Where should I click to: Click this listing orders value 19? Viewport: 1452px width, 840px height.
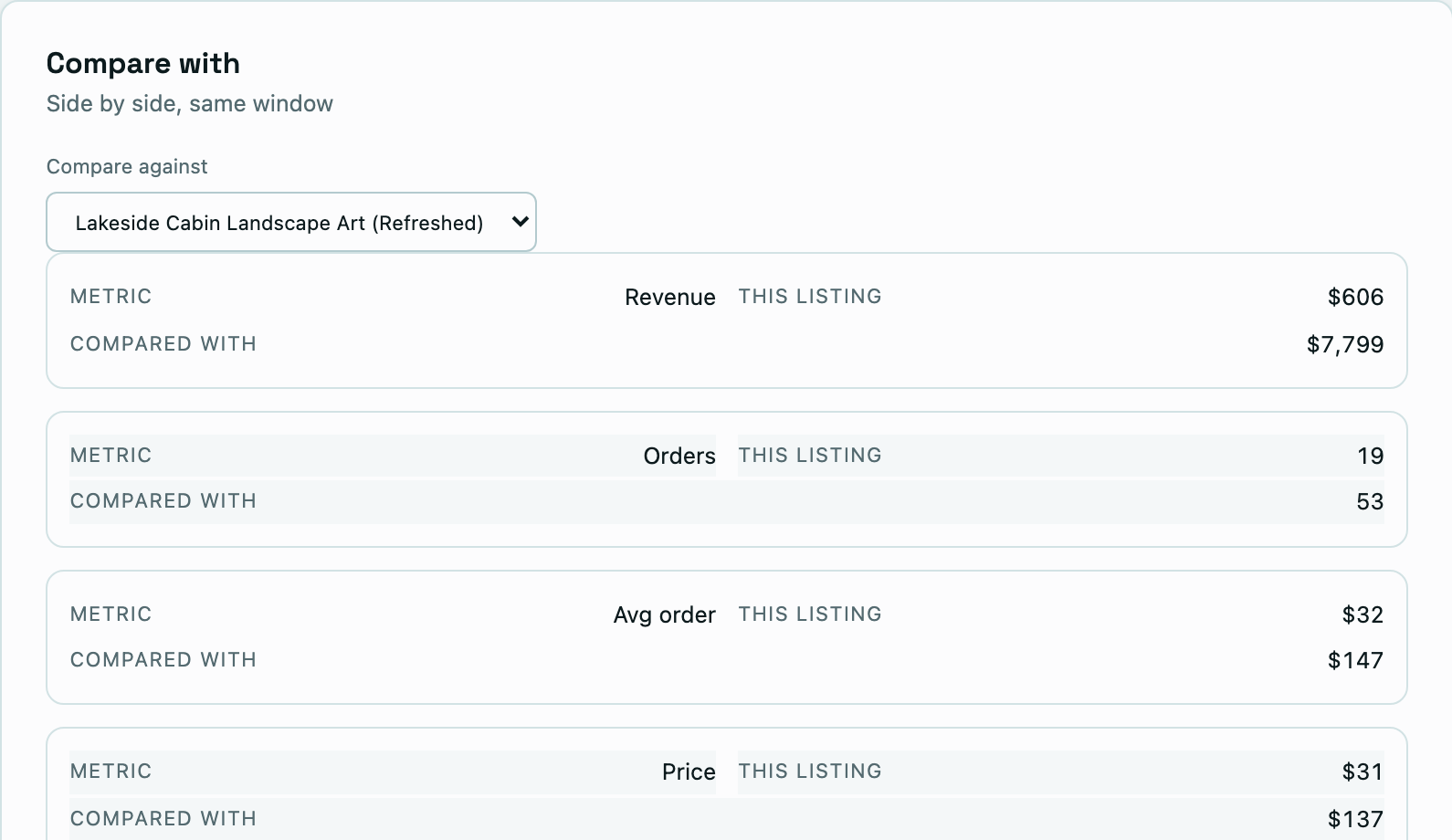(1370, 457)
